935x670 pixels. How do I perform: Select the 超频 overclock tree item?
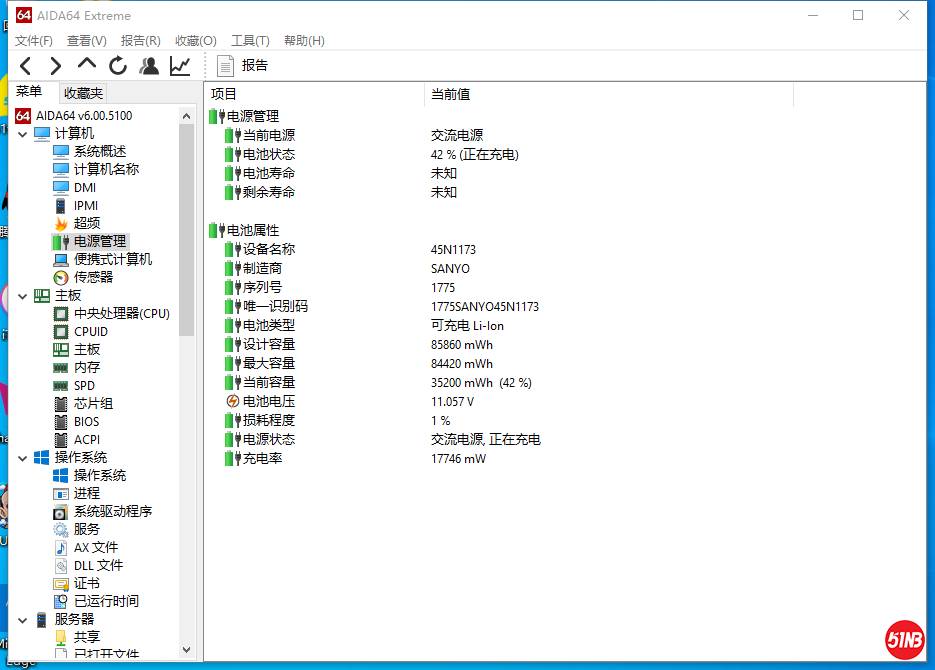pyautogui.click(x=87, y=223)
